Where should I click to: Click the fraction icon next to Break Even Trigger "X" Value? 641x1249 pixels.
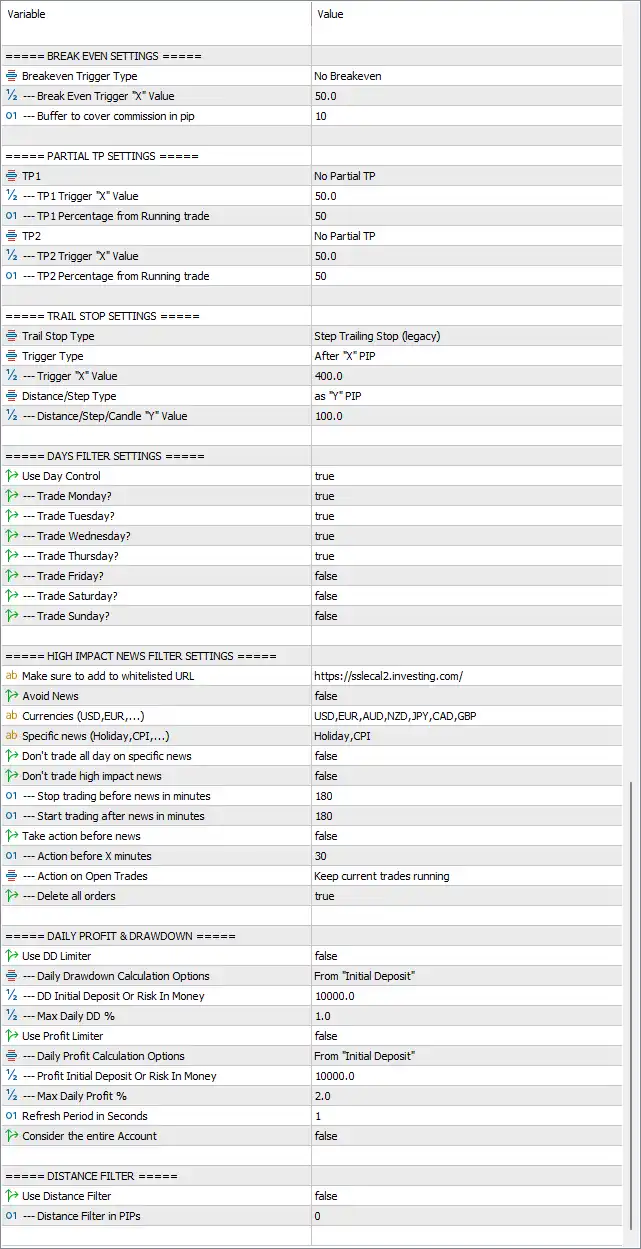point(12,96)
